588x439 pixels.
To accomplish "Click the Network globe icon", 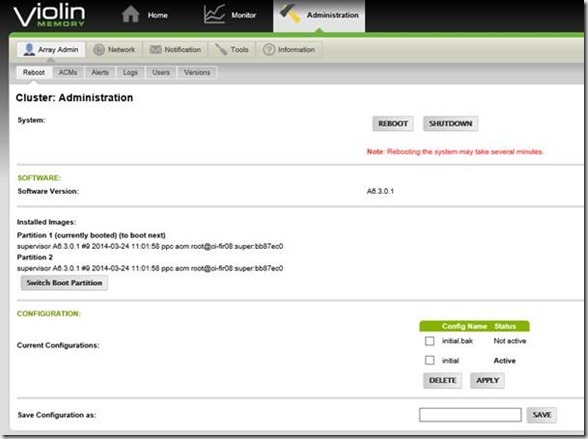I will [99, 49].
